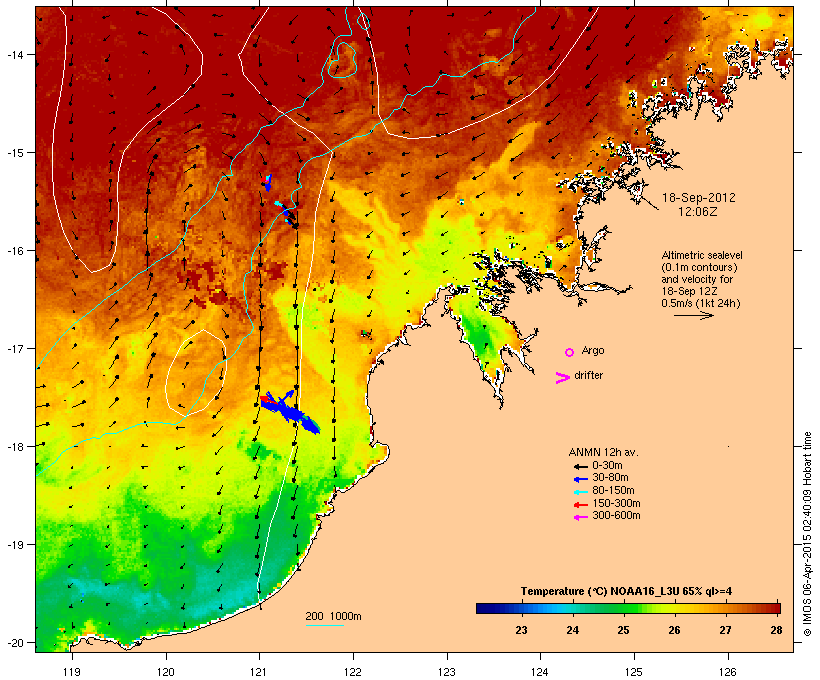Viewport: 820px width, 680px height.
Task: Click the 'drifter' legend label
Action: (588, 375)
